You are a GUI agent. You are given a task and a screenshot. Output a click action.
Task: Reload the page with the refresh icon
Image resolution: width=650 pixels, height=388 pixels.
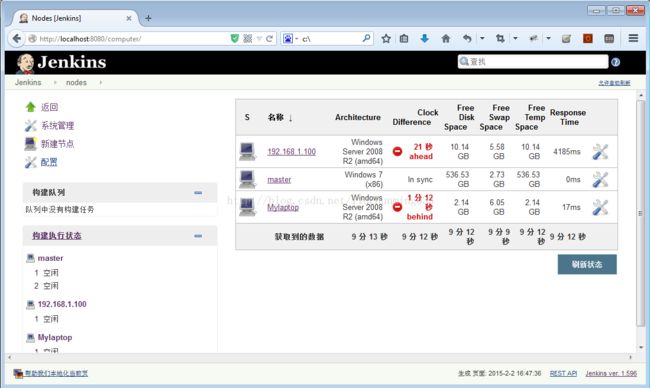(269, 39)
